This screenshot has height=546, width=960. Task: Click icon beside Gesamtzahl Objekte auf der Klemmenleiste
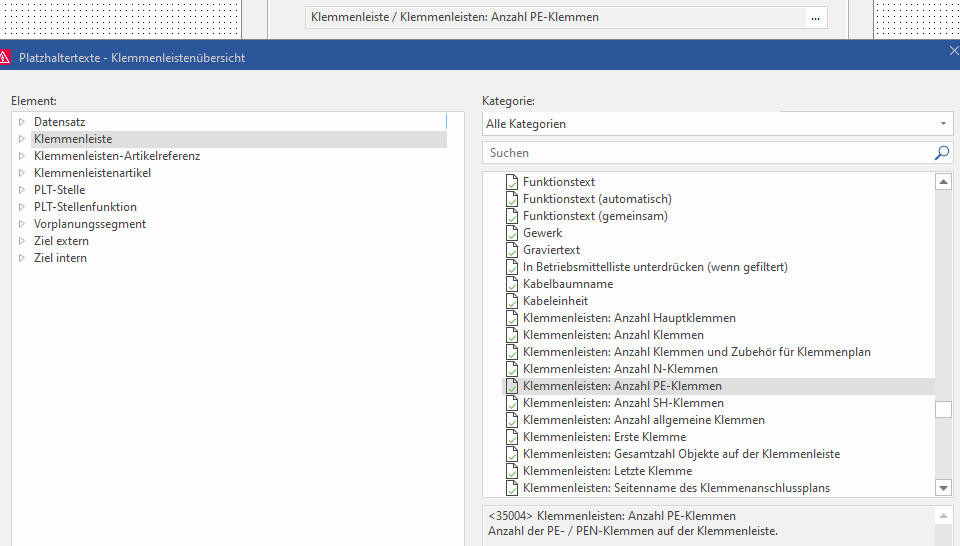tap(512, 454)
